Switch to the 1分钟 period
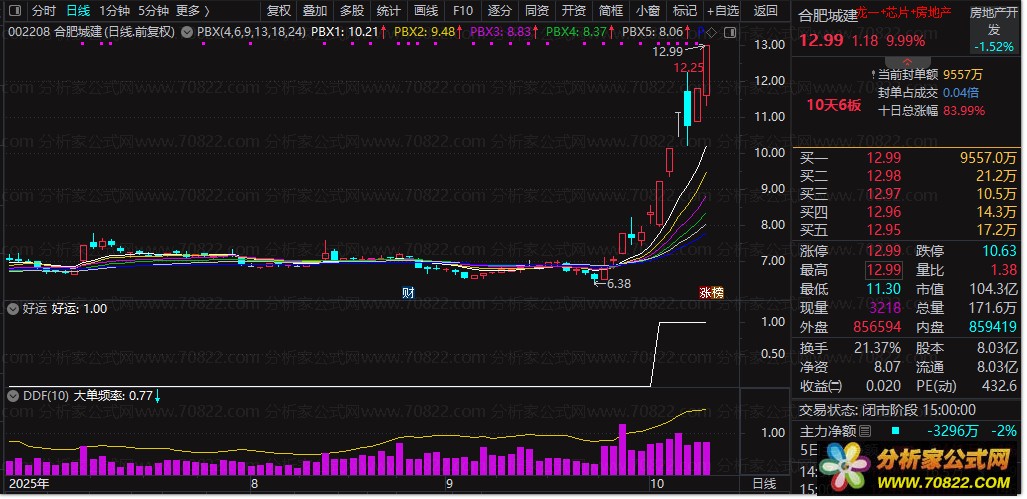This screenshot has width=1027, height=499. point(114,10)
